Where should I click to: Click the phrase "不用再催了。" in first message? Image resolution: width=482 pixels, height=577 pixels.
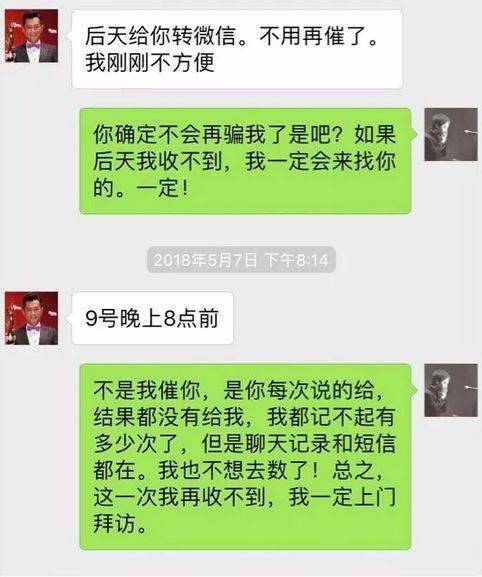pos(319,36)
